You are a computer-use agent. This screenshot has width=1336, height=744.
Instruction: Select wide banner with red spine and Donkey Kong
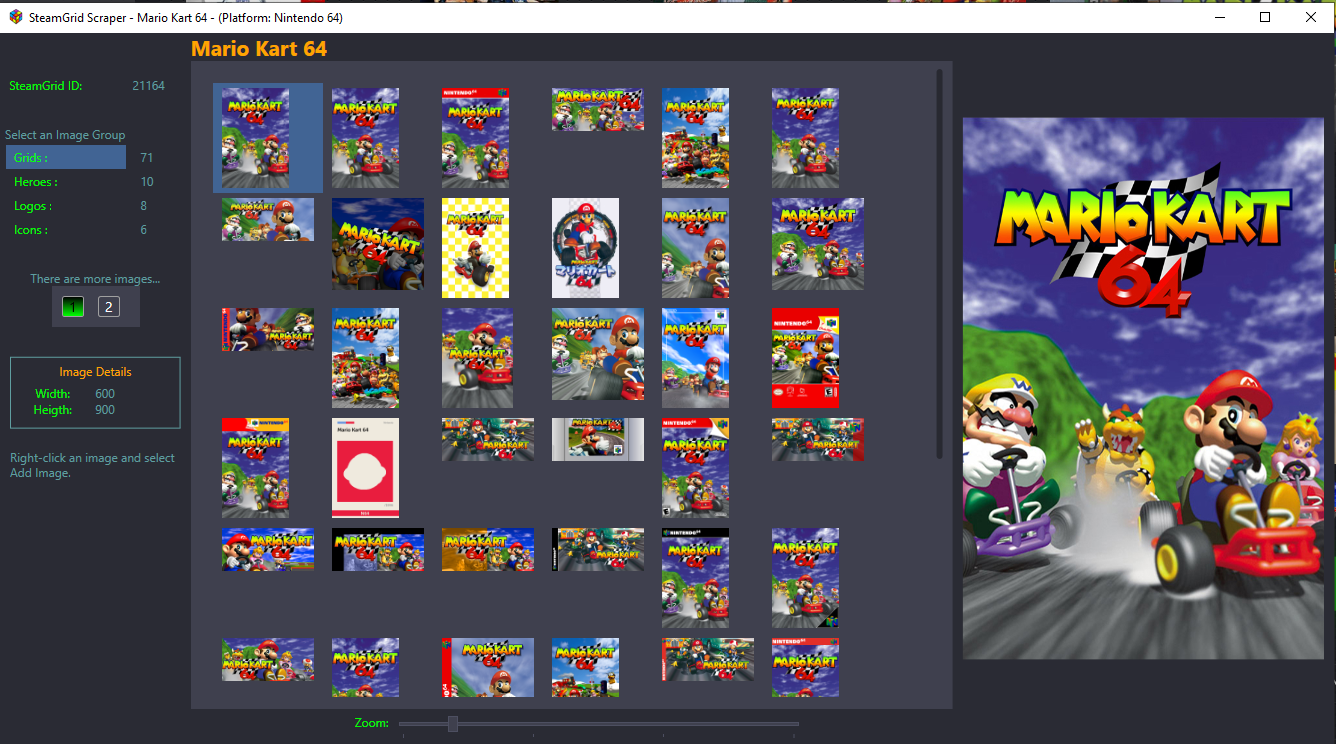(268, 329)
